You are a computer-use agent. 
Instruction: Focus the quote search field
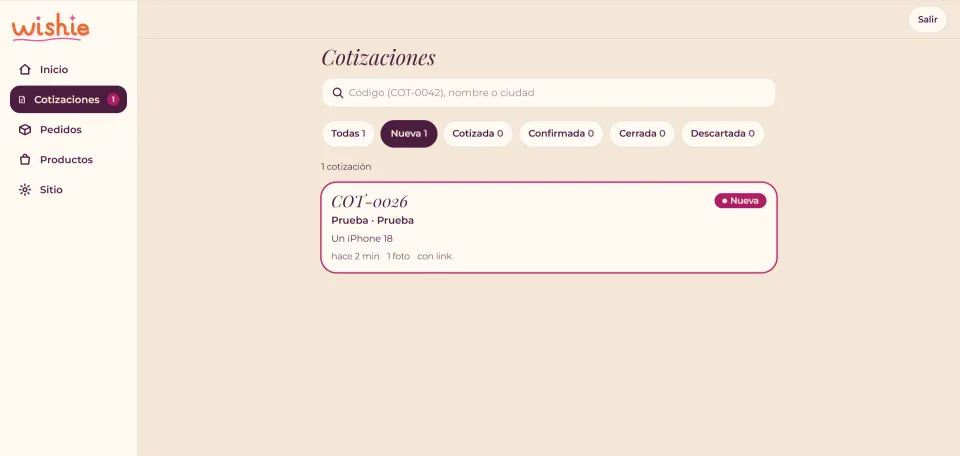[x=549, y=92]
